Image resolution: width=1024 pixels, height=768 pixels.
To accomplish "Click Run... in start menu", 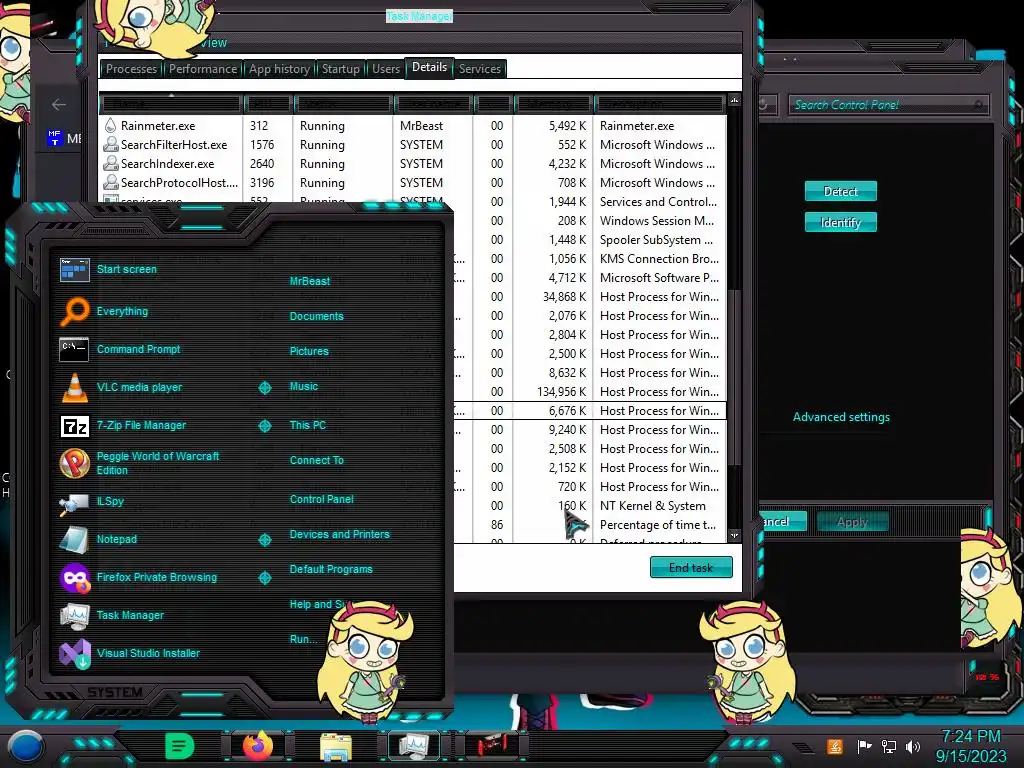I will (303, 639).
